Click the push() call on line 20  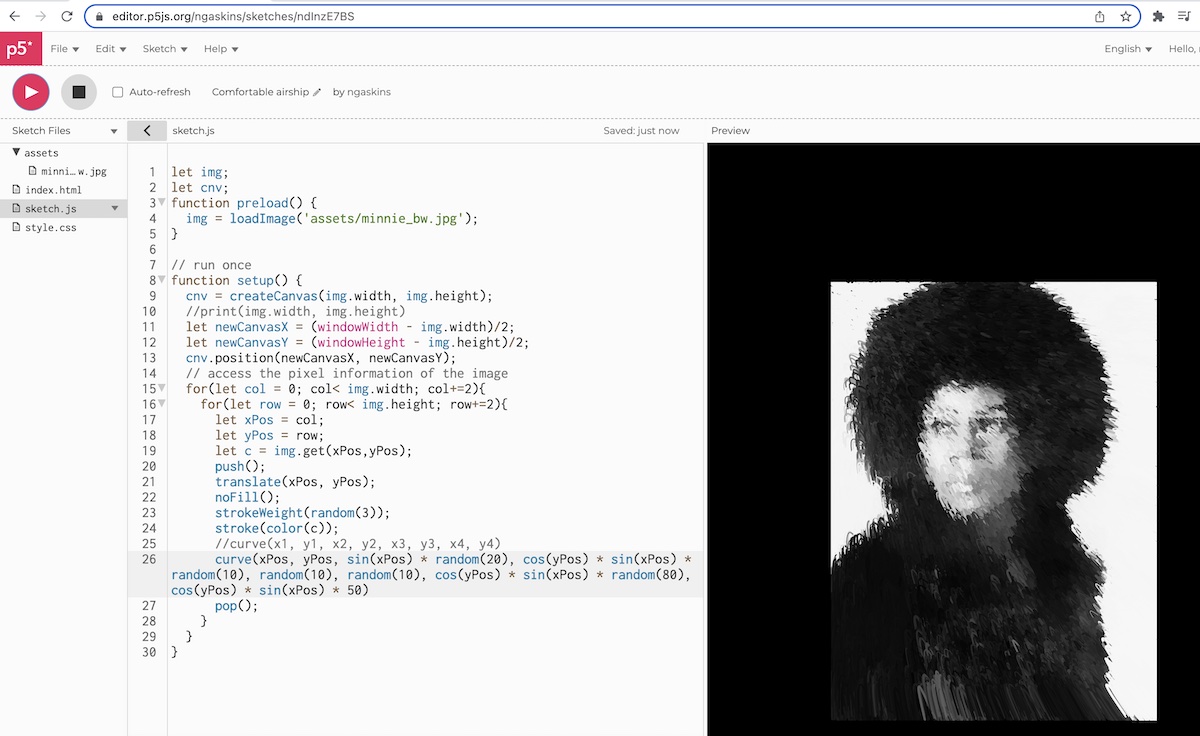tap(241, 466)
